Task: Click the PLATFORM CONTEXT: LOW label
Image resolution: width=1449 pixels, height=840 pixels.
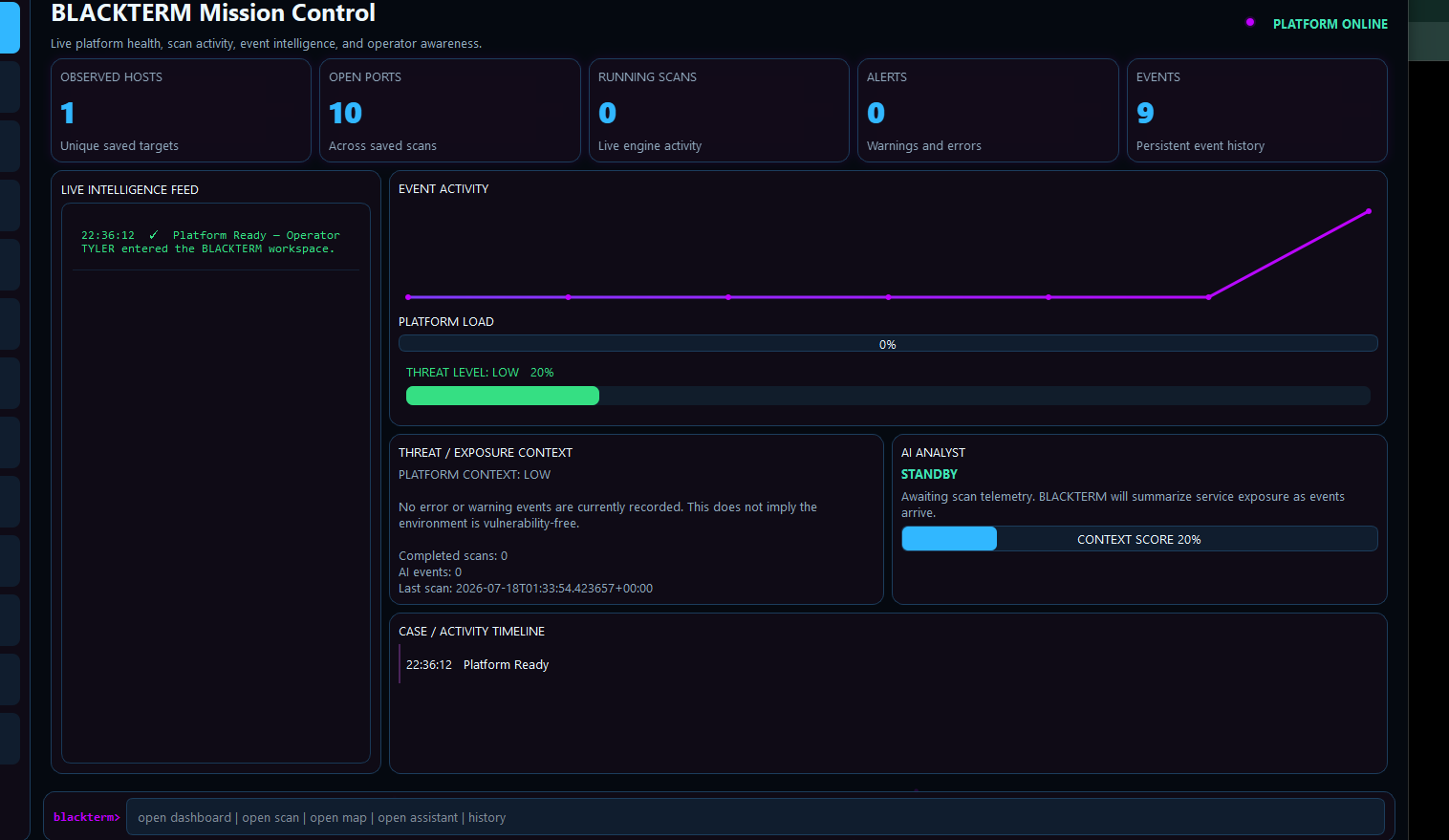Action: click(x=474, y=475)
